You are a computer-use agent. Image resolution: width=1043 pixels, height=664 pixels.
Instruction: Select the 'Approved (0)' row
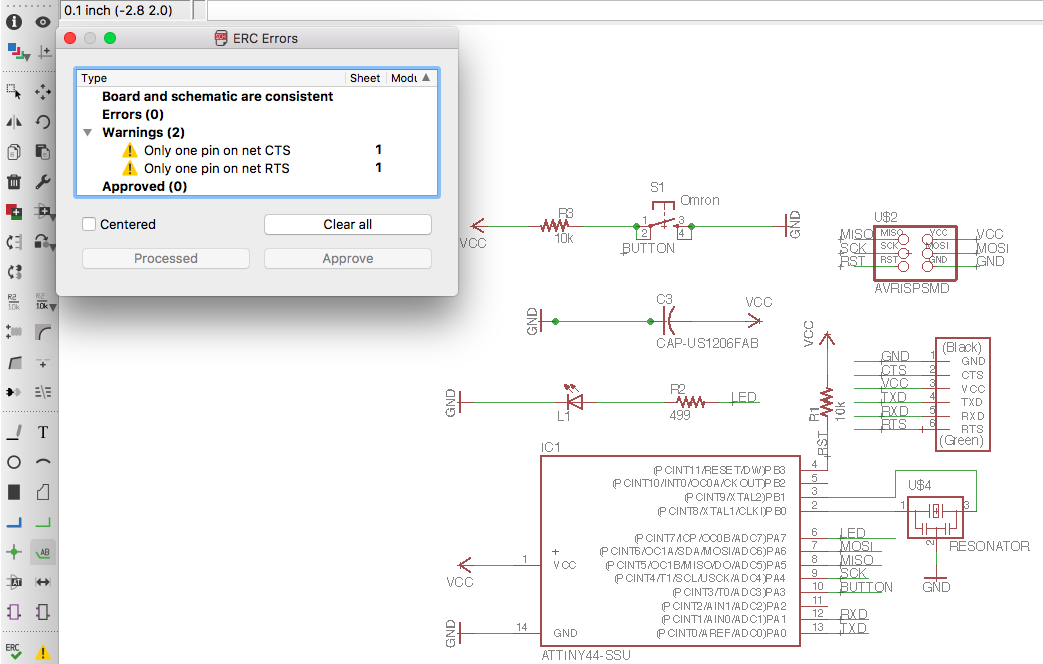click(257, 186)
